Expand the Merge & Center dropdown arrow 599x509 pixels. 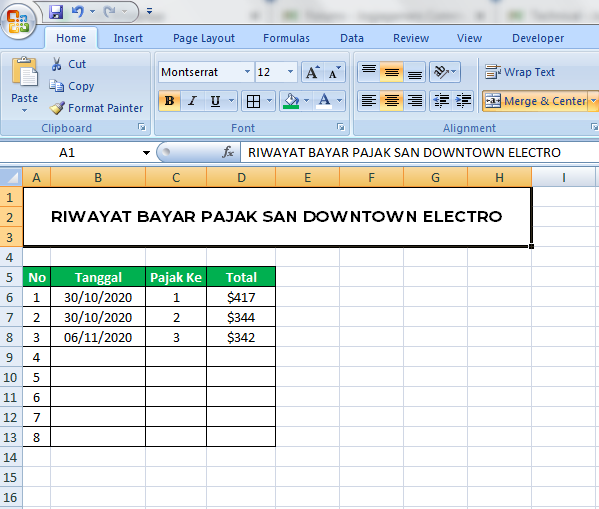coord(593,101)
